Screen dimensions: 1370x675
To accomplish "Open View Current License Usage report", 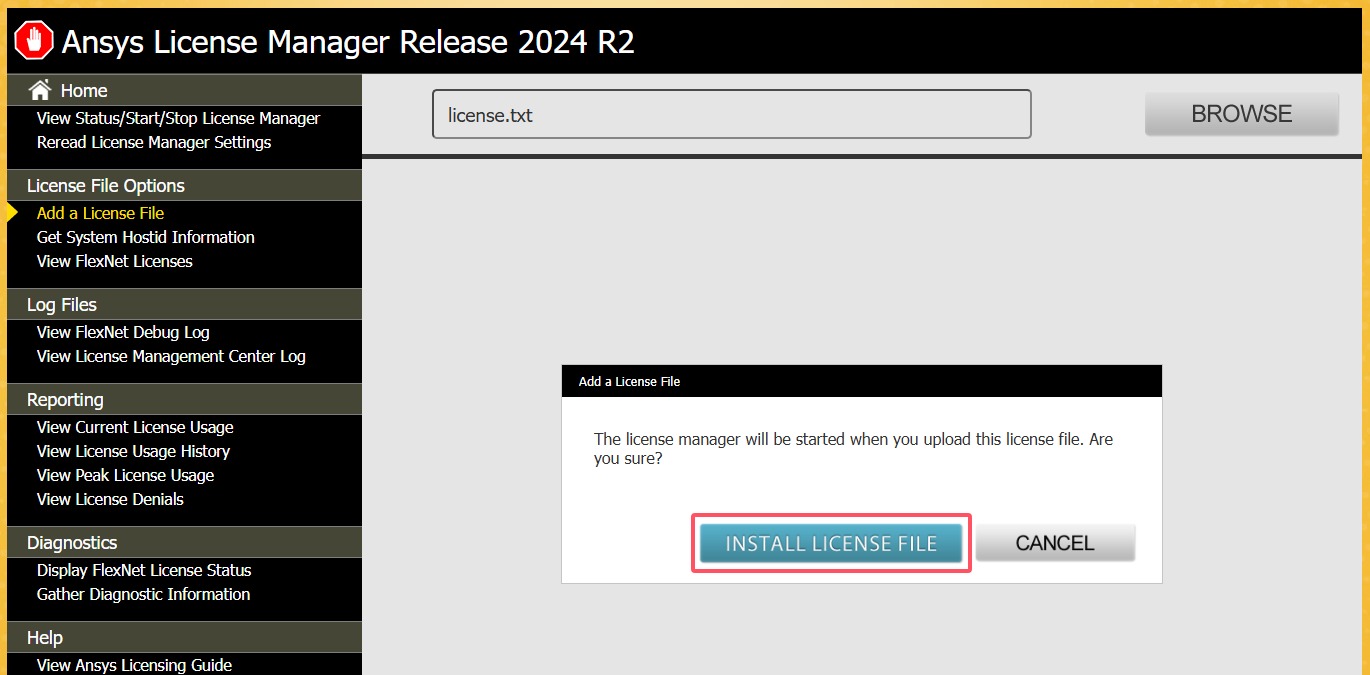I will tap(135, 427).
